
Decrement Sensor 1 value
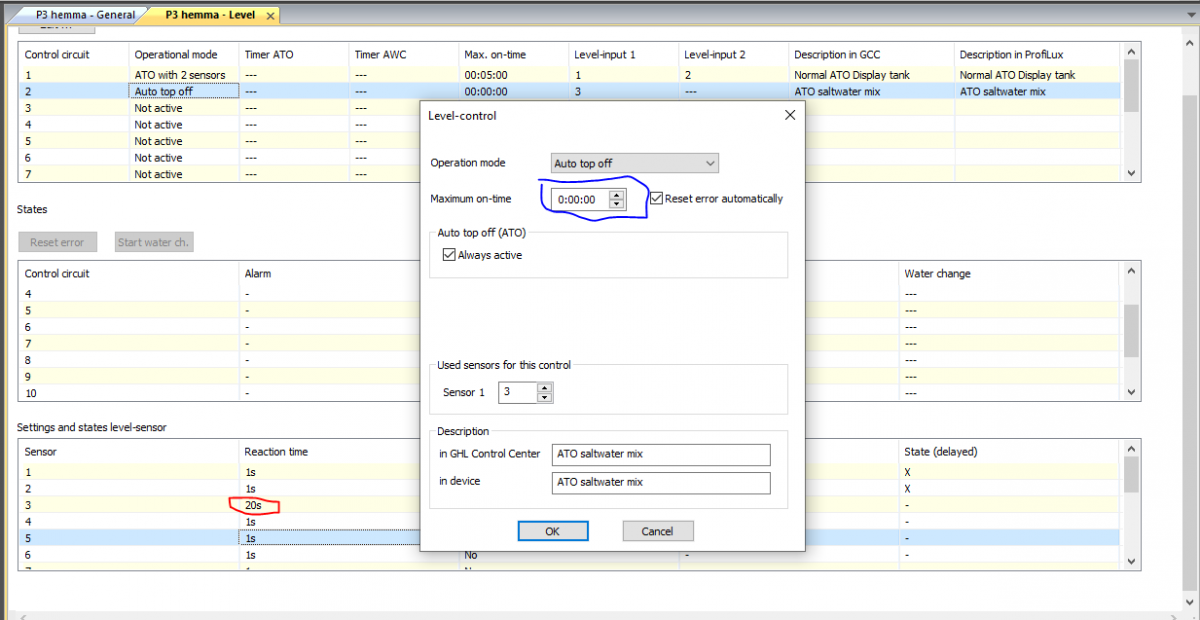coord(545,398)
